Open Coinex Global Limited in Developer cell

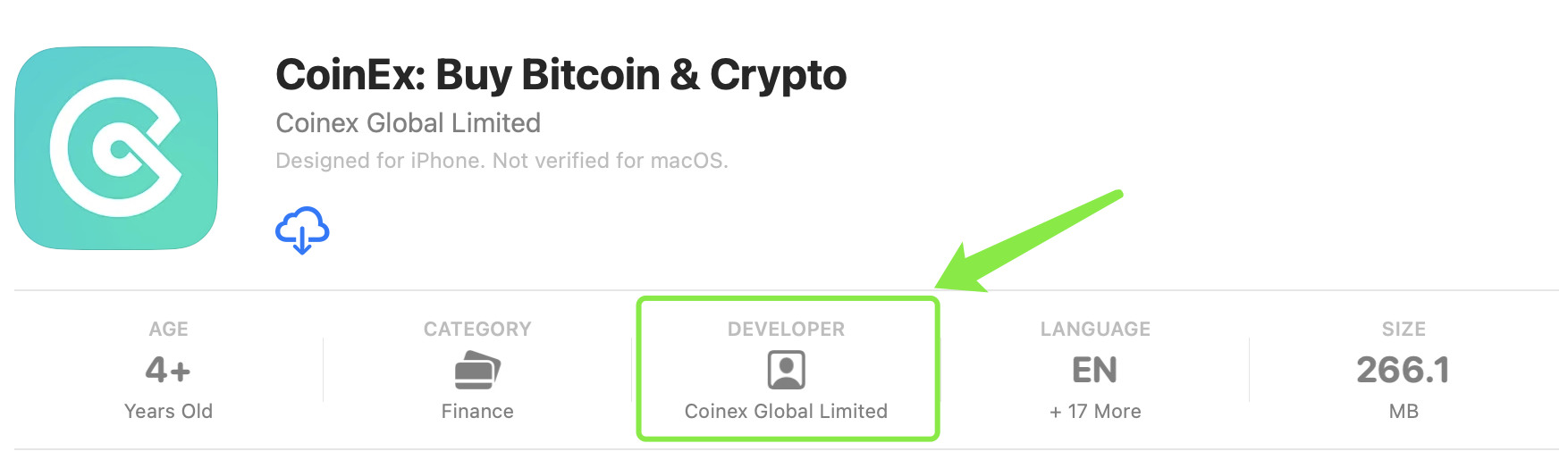[787, 412]
